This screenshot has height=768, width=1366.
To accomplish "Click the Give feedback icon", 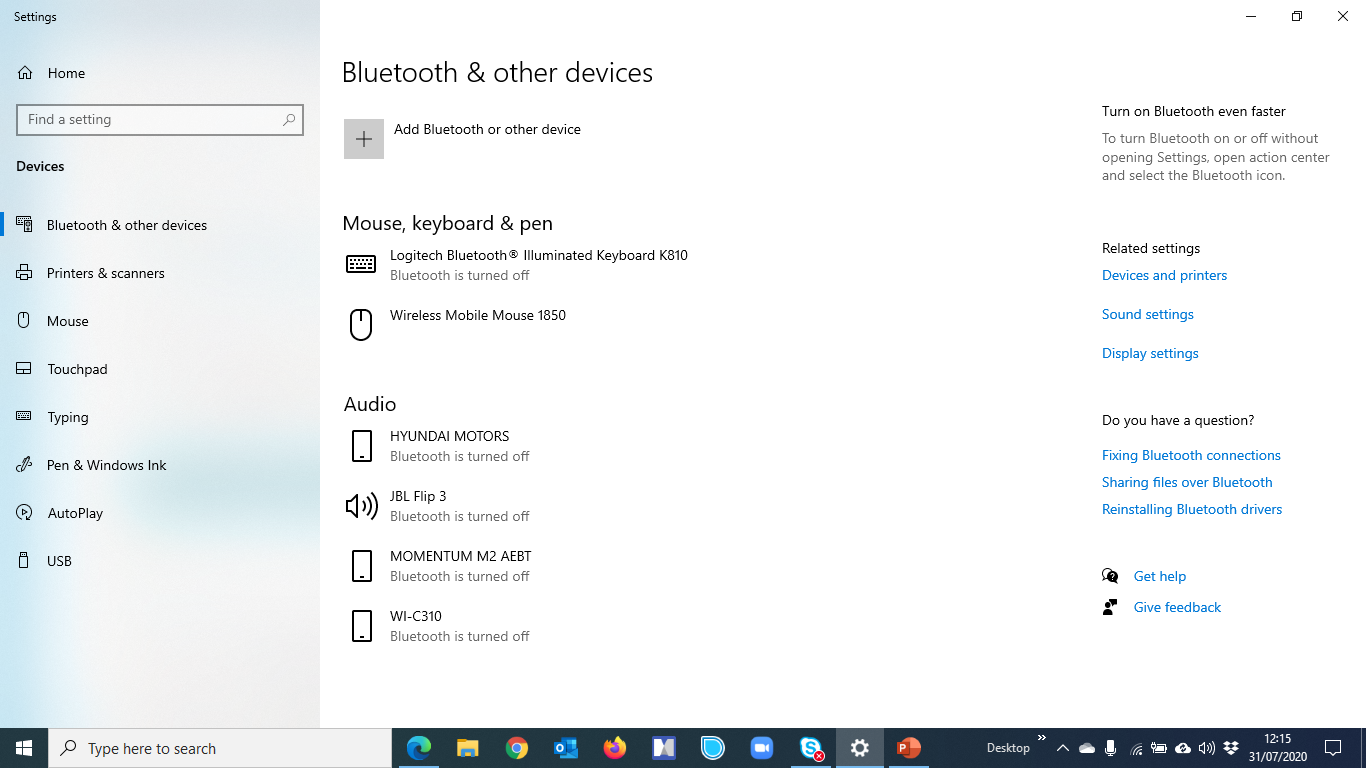I will (x=1110, y=607).
